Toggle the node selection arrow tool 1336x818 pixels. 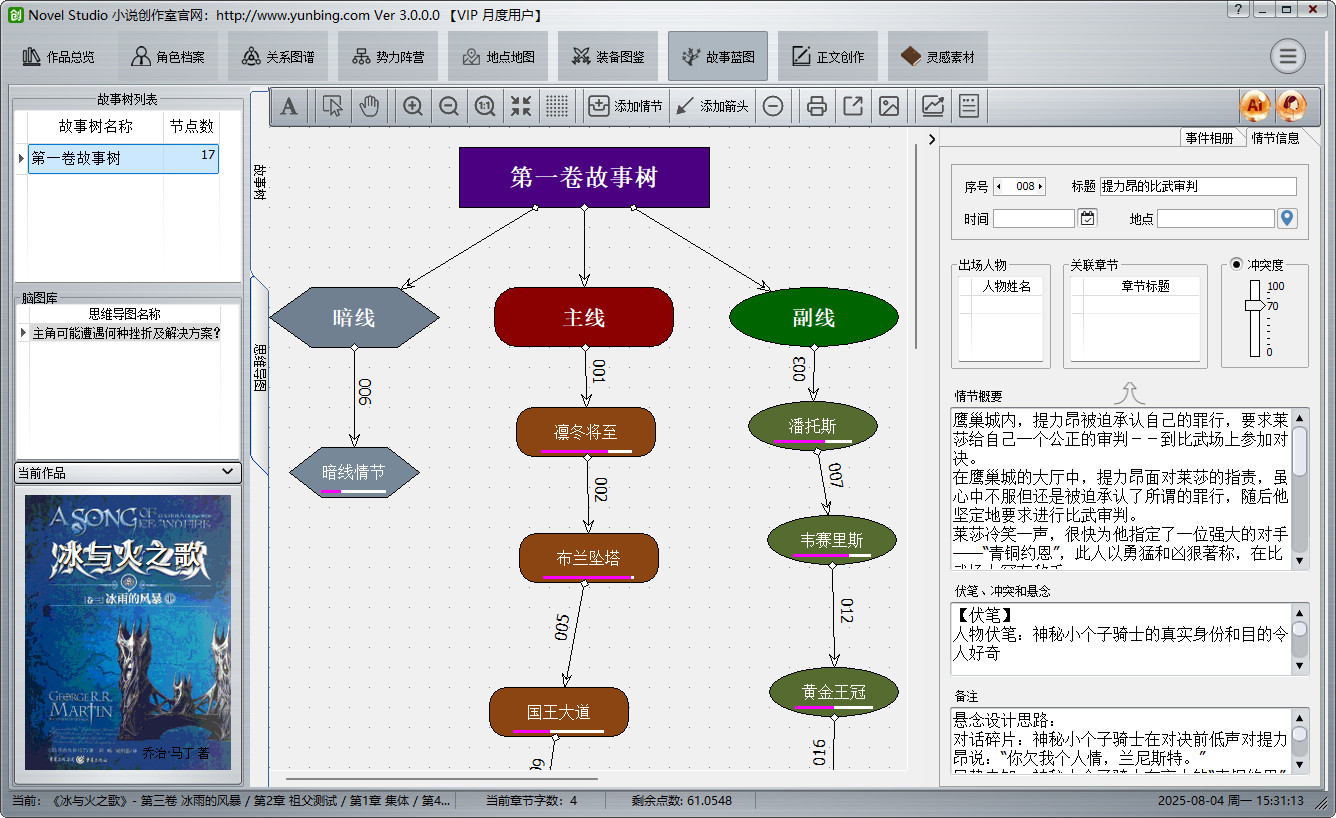331,105
